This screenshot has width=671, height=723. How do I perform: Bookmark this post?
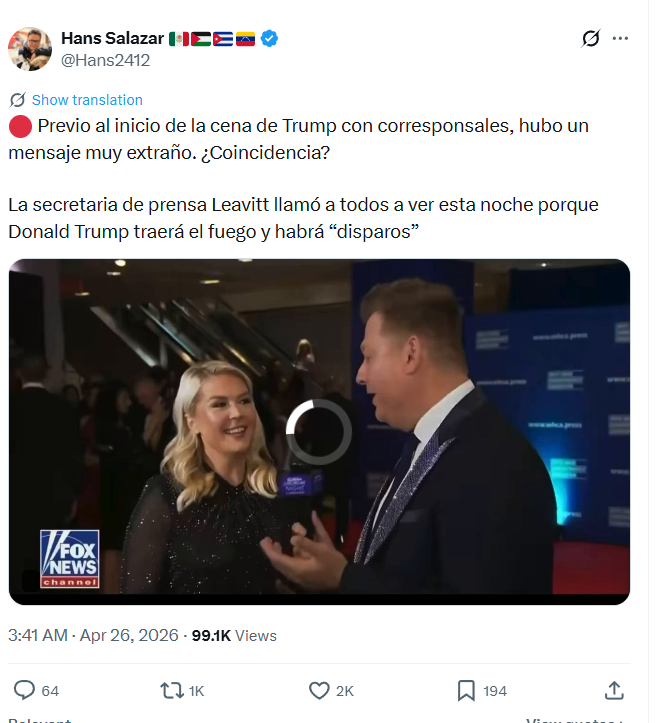[x=466, y=690]
